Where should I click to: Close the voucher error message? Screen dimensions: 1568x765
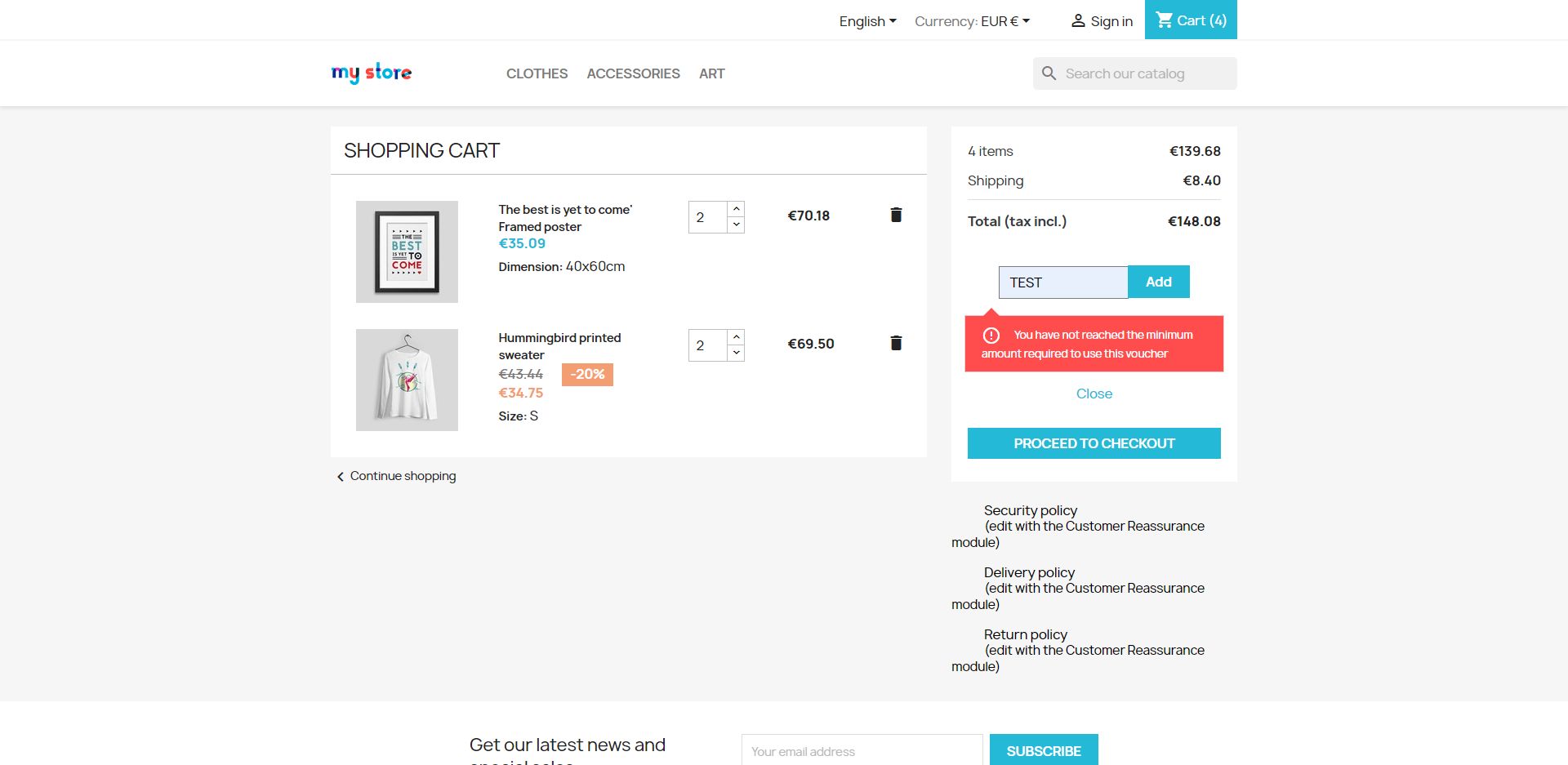pyautogui.click(x=1094, y=394)
